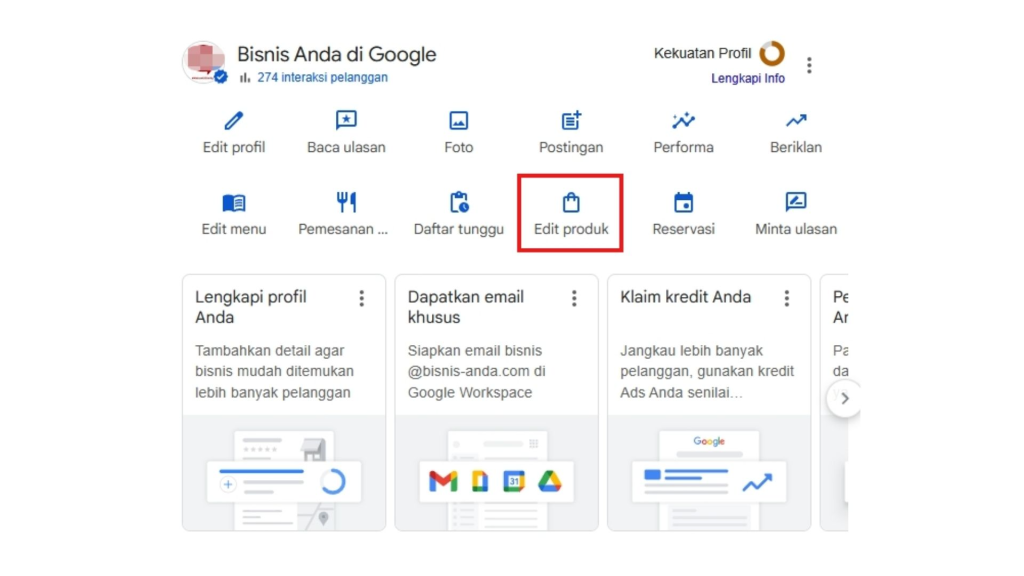Screen dimensions: 1024x576
Task: Click the Reservasi label
Action: (x=683, y=229)
